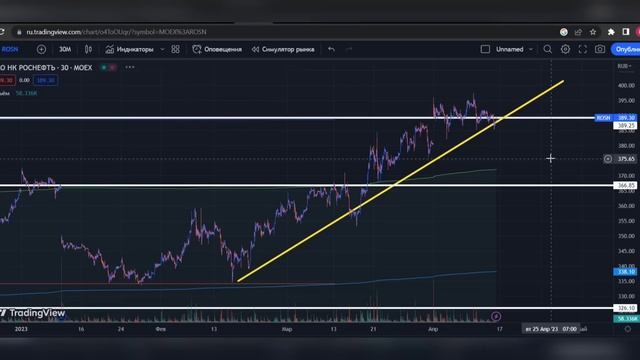Open the layout setup square icon

[x=485, y=49]
